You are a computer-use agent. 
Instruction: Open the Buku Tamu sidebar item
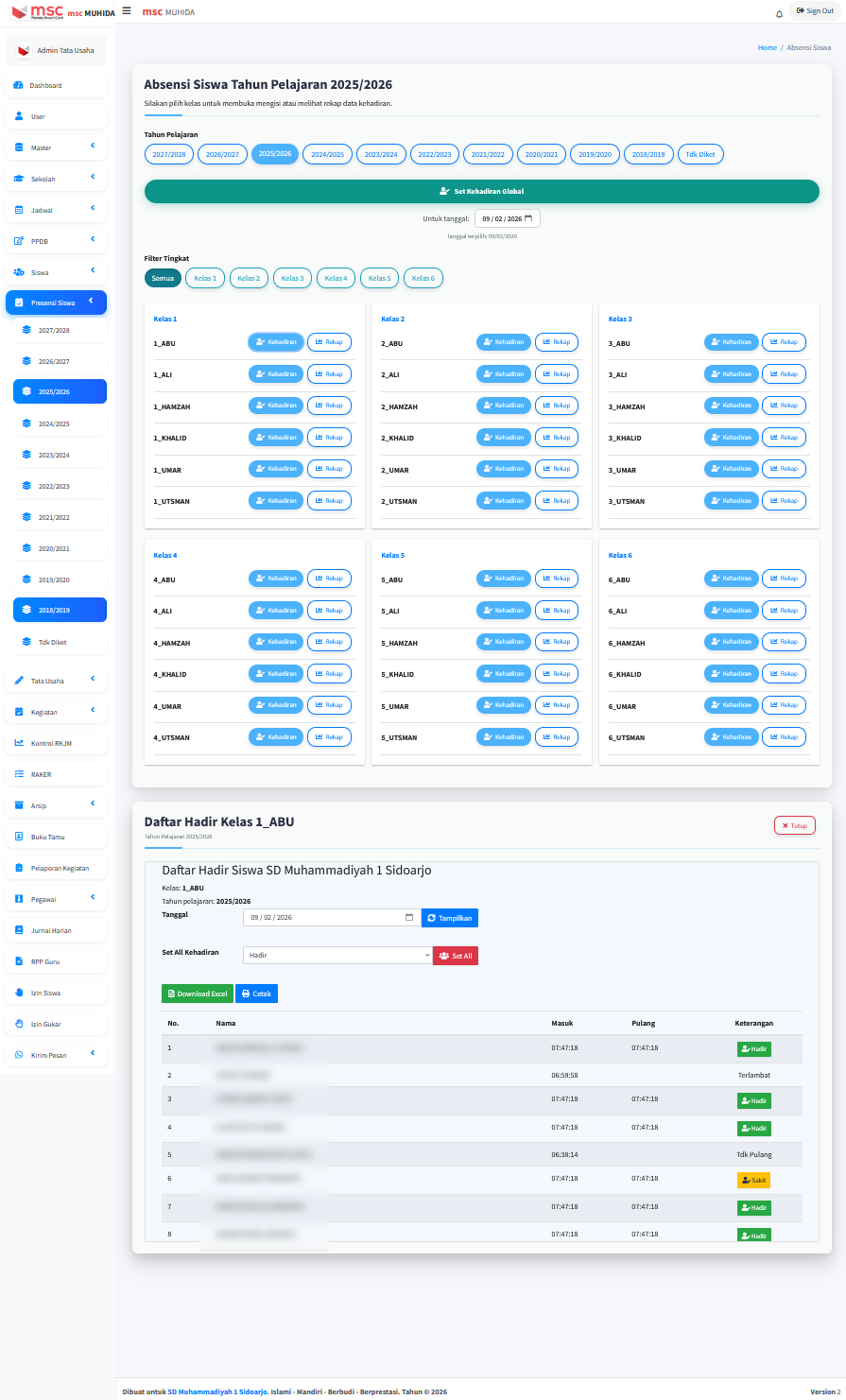56,838
